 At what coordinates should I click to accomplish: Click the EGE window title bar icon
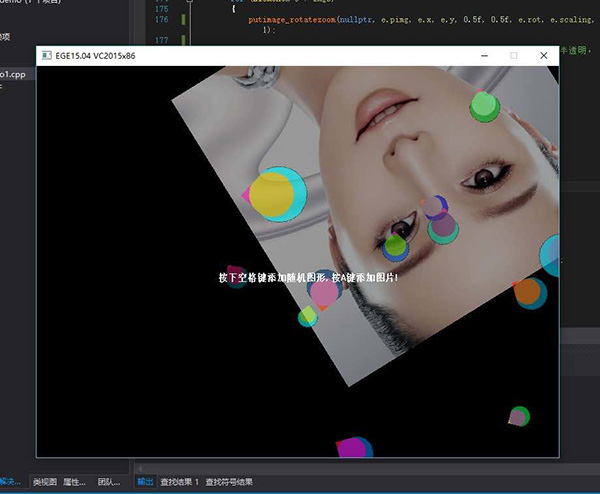tap(47, 55)
